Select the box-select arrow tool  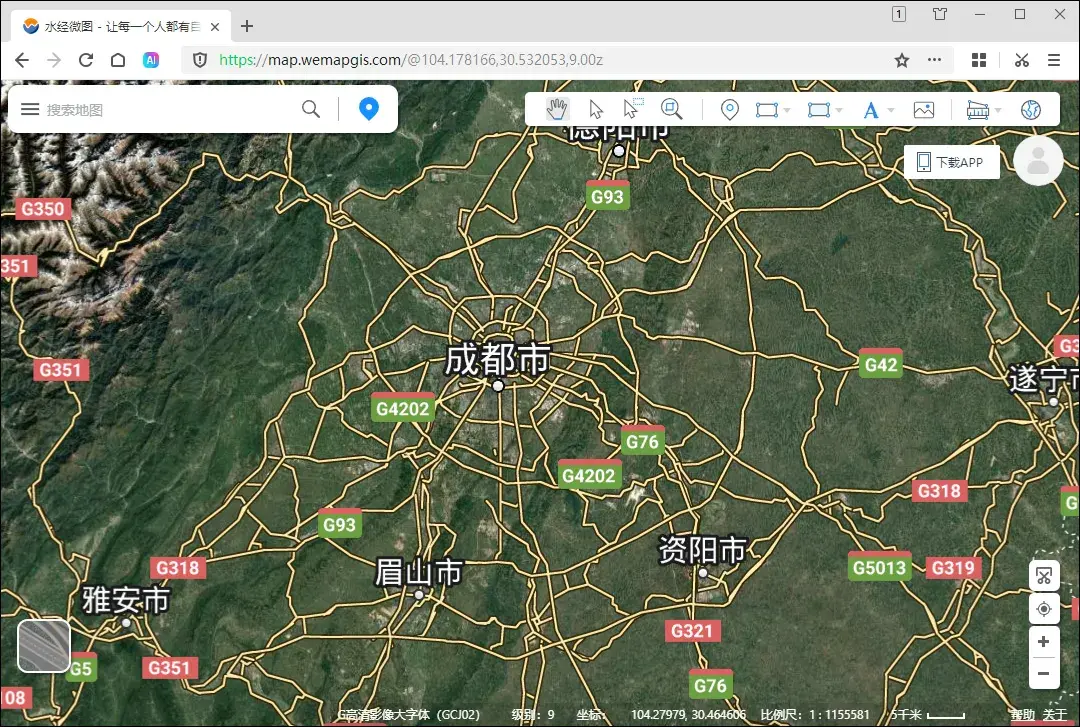tap(633, 109)
